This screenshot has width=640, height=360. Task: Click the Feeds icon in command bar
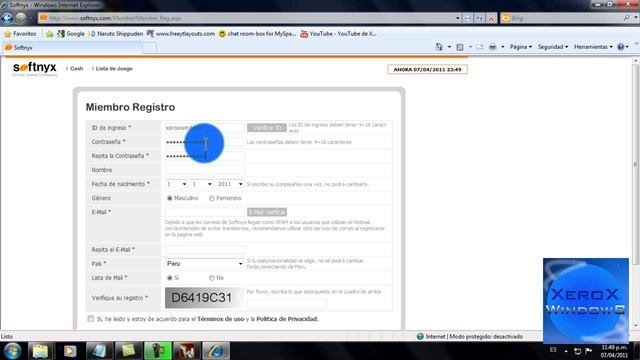pyautogui.click(x=460, y=47)
